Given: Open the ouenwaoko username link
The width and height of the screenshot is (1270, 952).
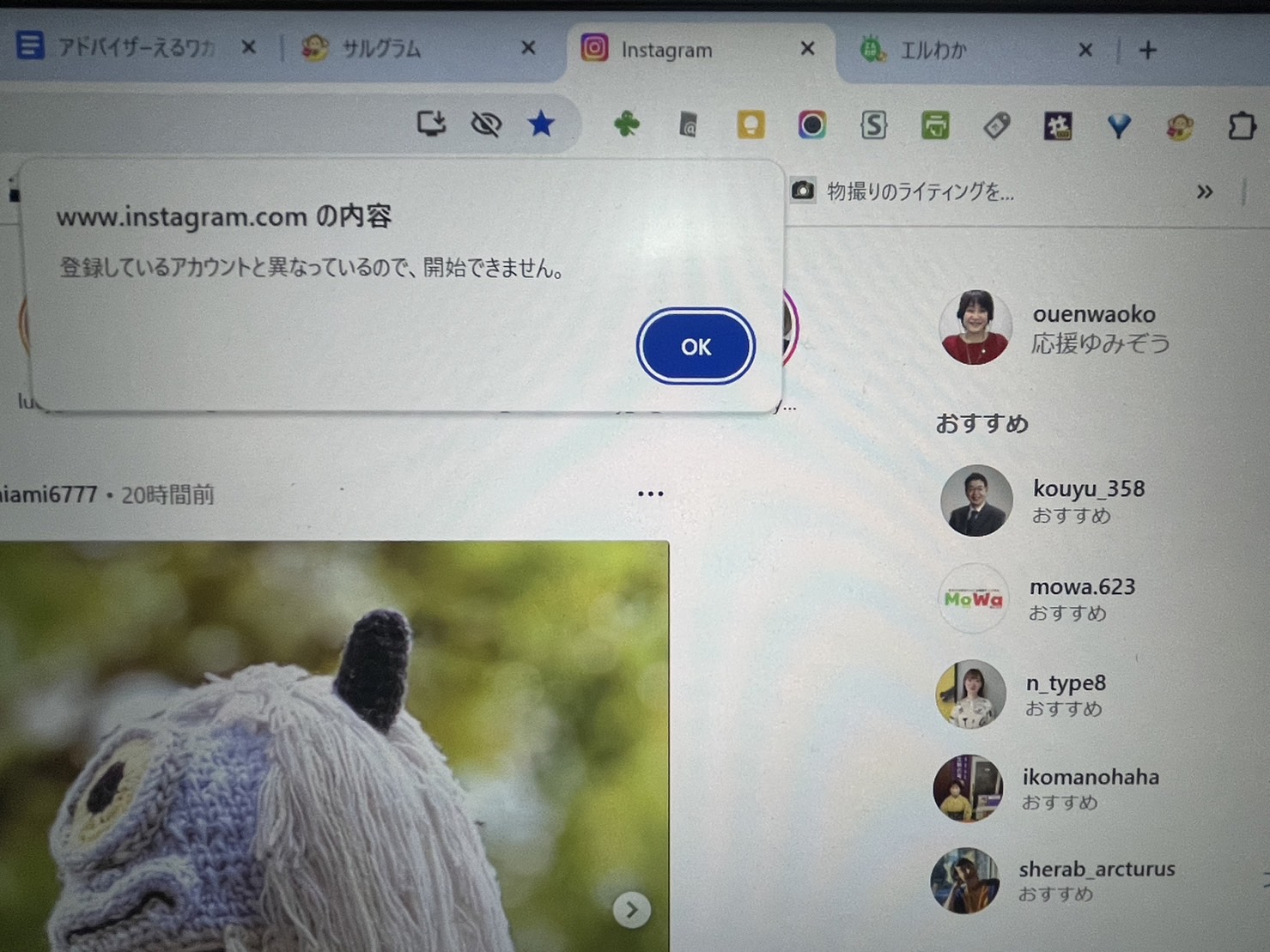Looking at the screenshot, I should tap(1093, 314).
